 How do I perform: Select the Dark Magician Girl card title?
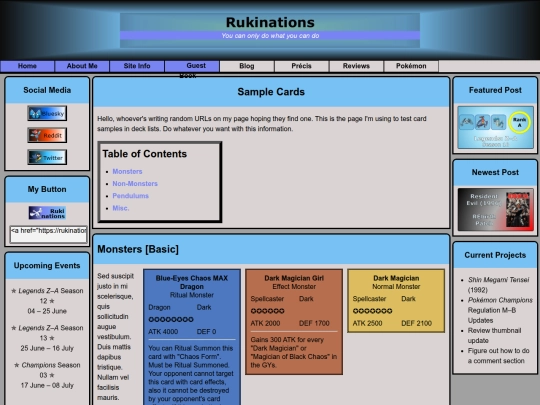(x=294, y=278)
